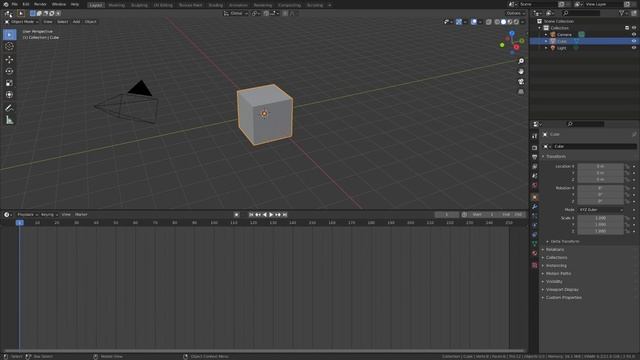Toggle the Collection exclude checkbox in outliner
This screenshot has width=640, height=360.
pyautogui.click(x=627, y=28)
